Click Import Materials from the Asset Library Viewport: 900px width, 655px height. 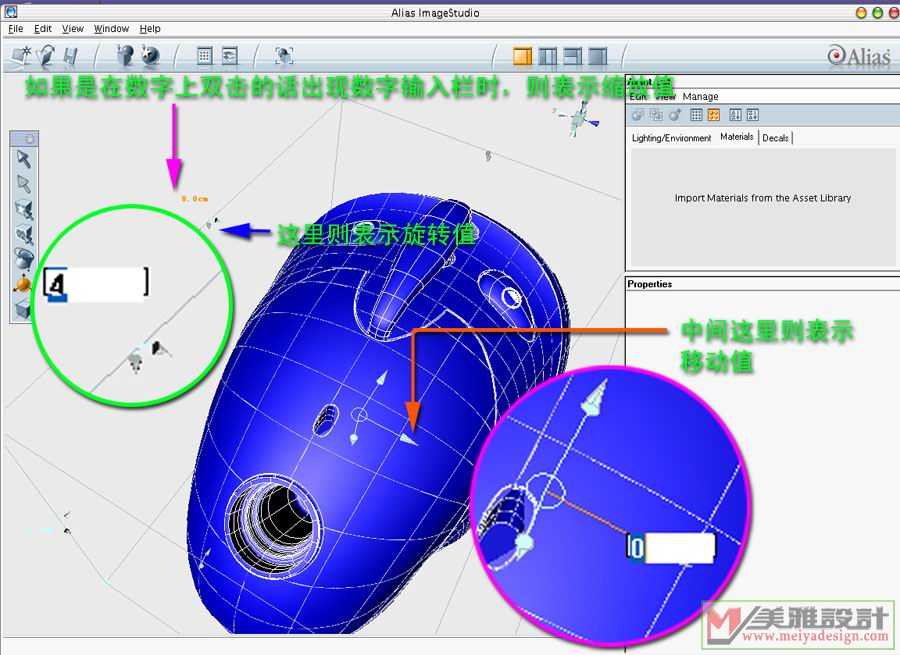tap(762, 198)
